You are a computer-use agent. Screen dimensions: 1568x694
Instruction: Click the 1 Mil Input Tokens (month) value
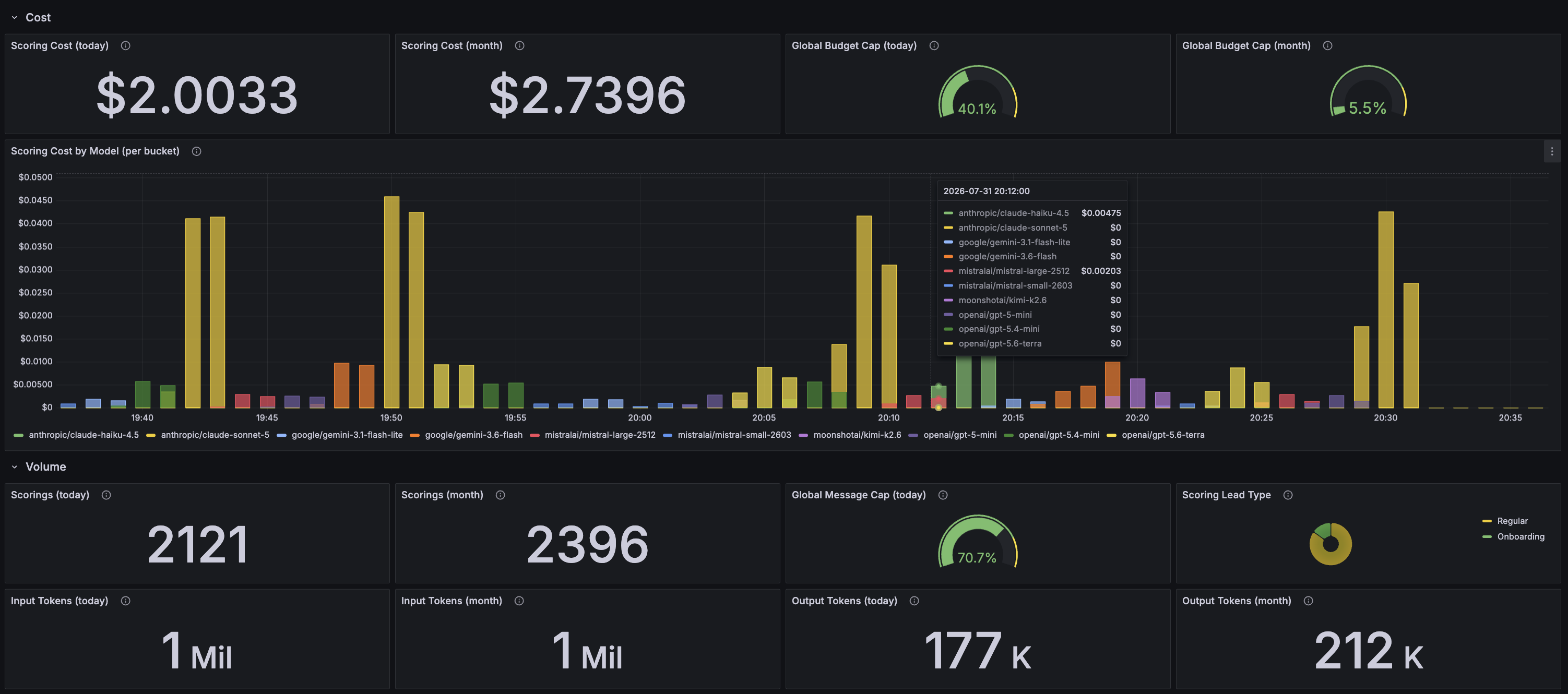(x=587, y=651)
